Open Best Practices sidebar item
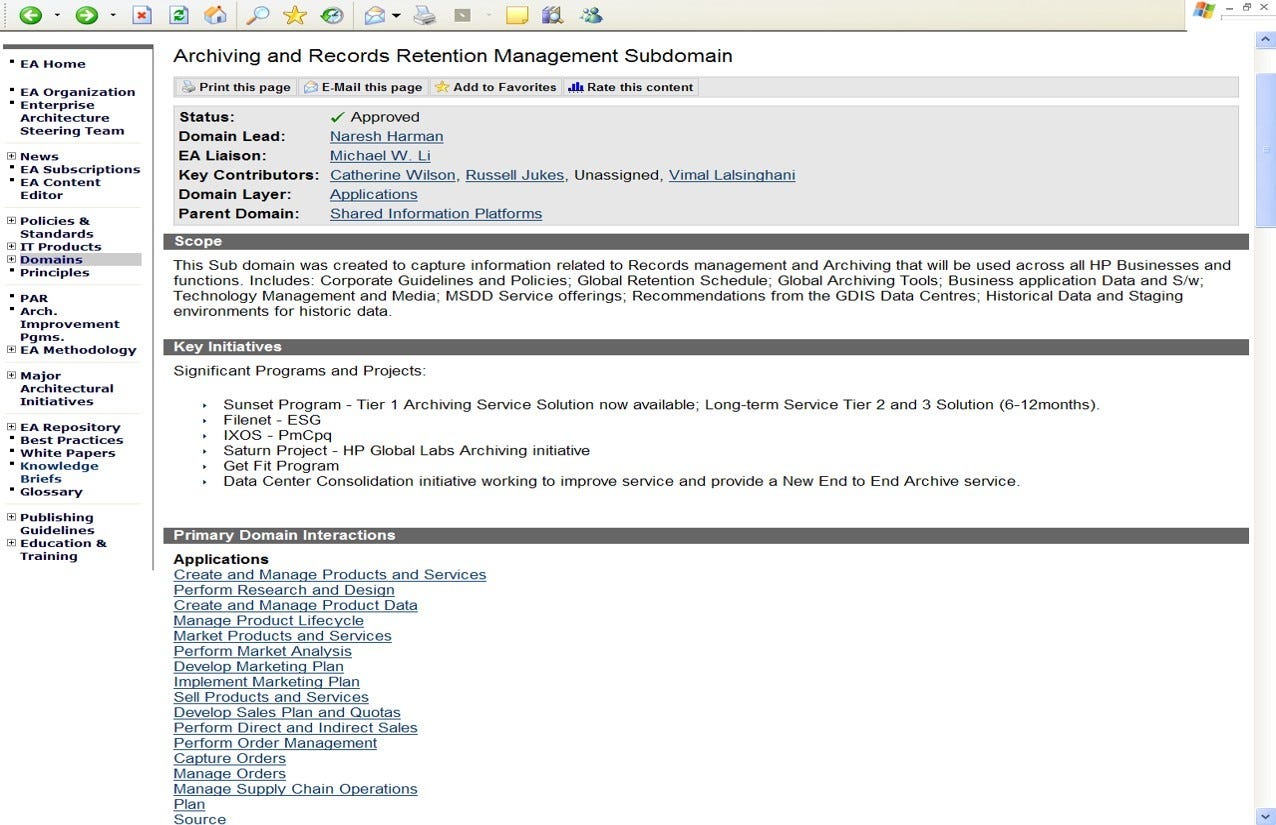The height and width of the screenshot is (825, 1276). (x=72, y=440)
